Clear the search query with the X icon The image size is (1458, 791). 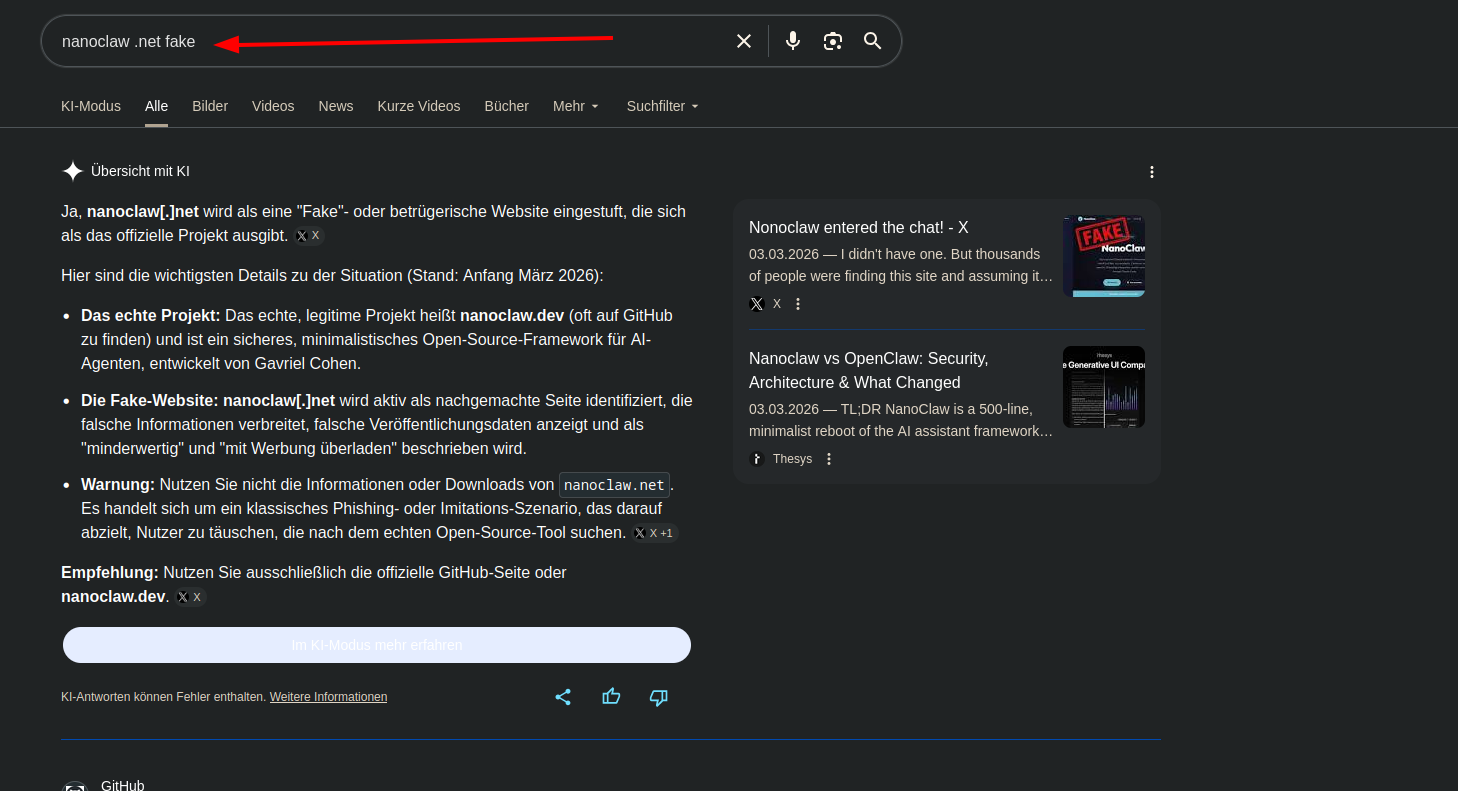pyautogui.click(x=744, y=41)
